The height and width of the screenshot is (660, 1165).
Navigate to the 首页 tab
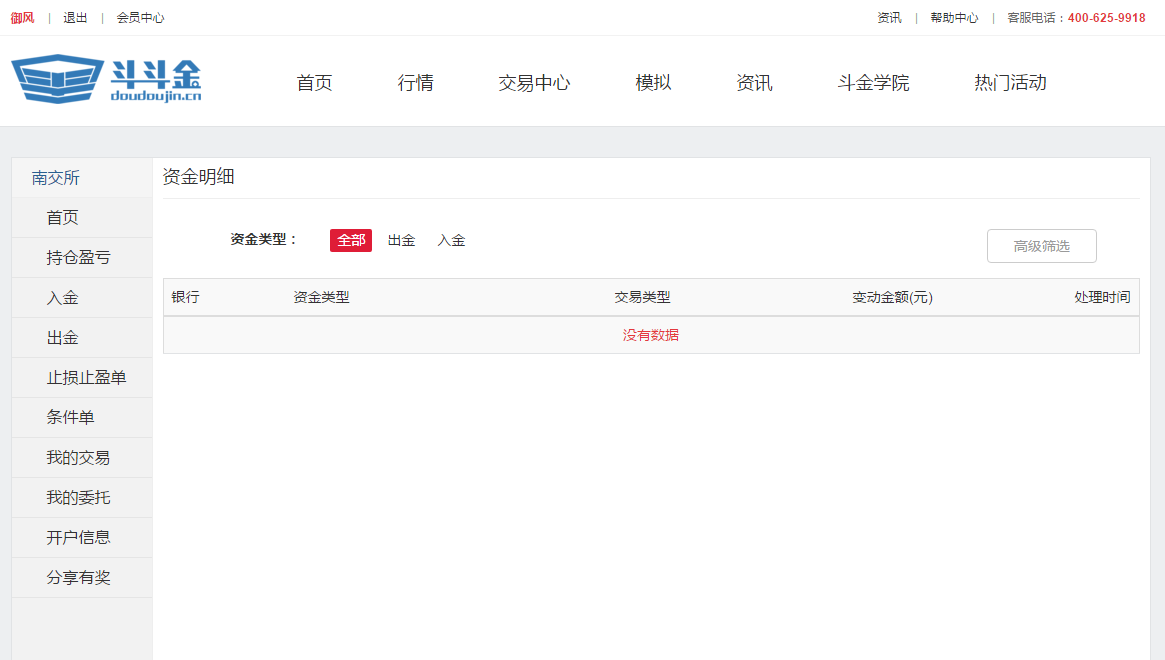tap(314, 83)
